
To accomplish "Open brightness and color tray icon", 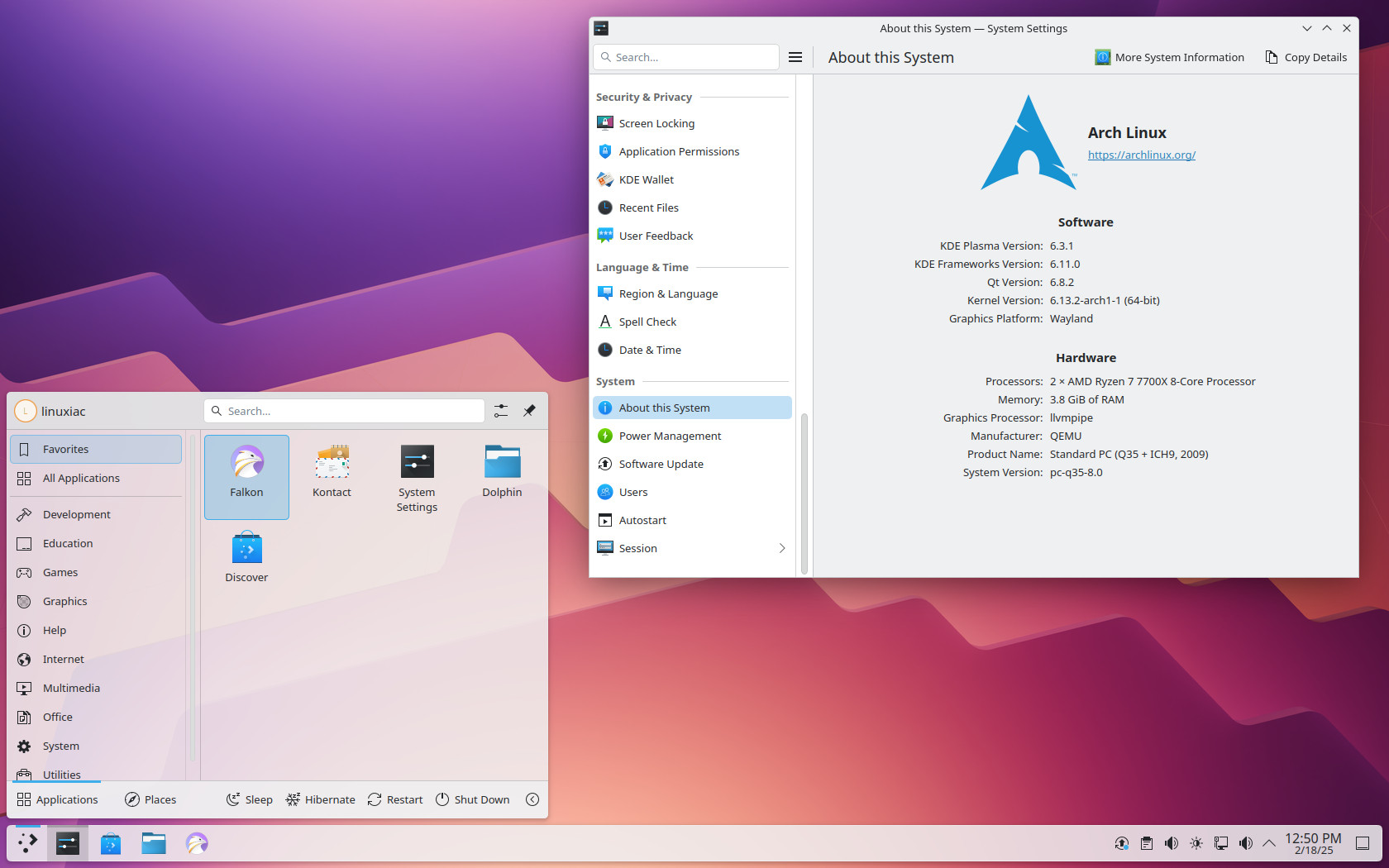I will (1196, 843).
